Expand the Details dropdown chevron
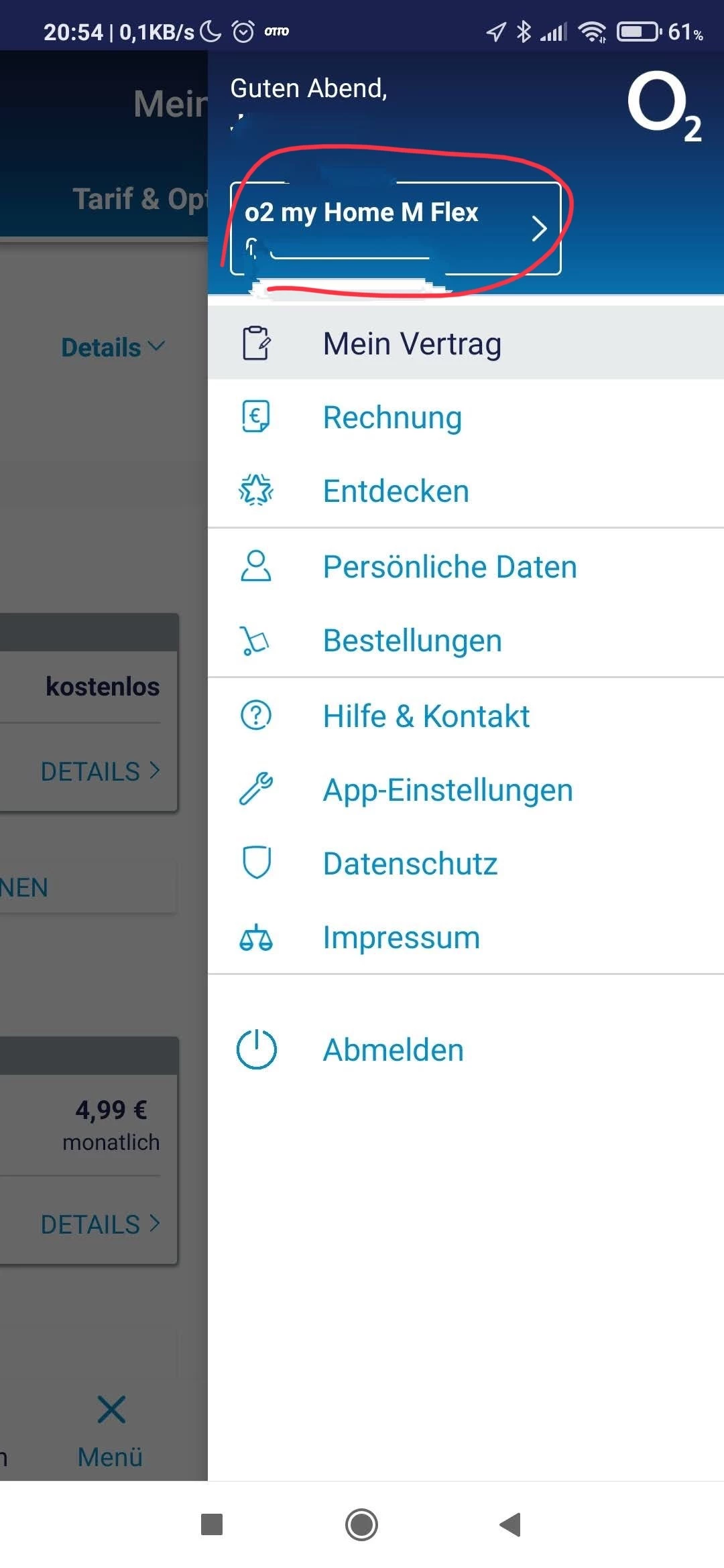 pyautogui.click(x=156, y=346)
